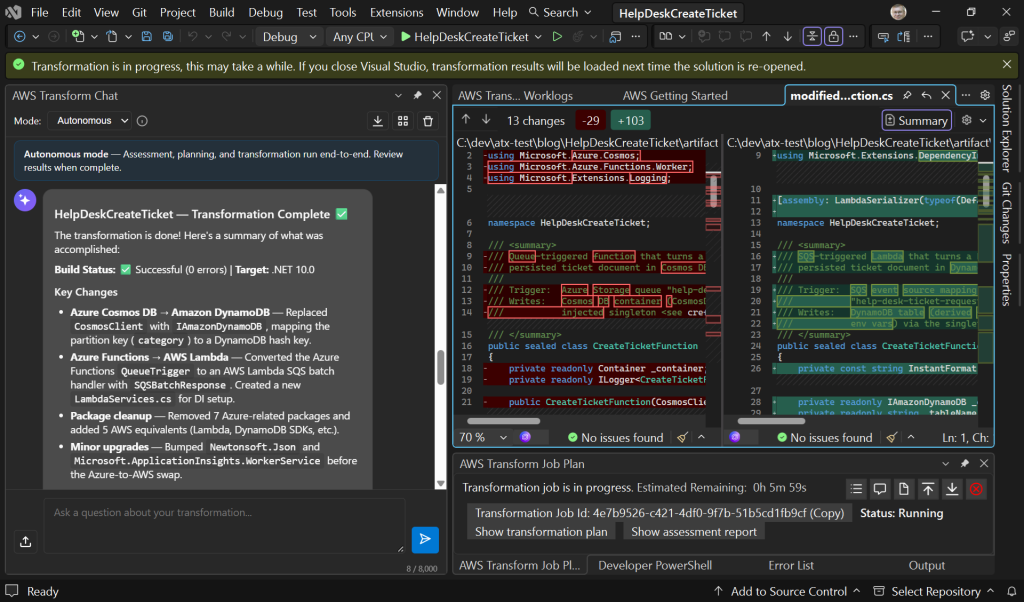Switch to the AWS Getting Started tab
This screenshot has width=1024, height=602.
coord(675,95)
